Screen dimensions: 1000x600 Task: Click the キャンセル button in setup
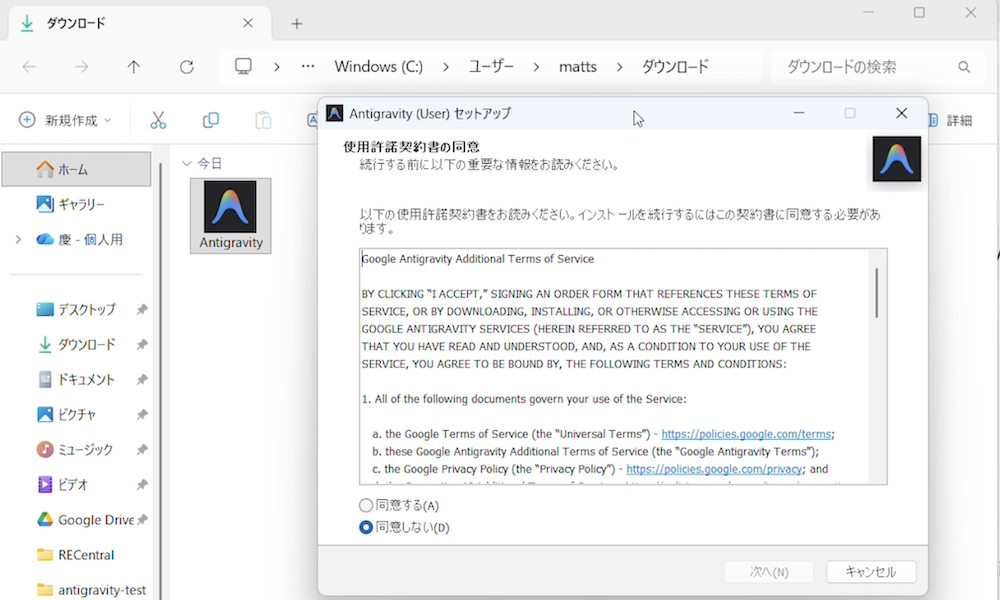click(870, 572)
